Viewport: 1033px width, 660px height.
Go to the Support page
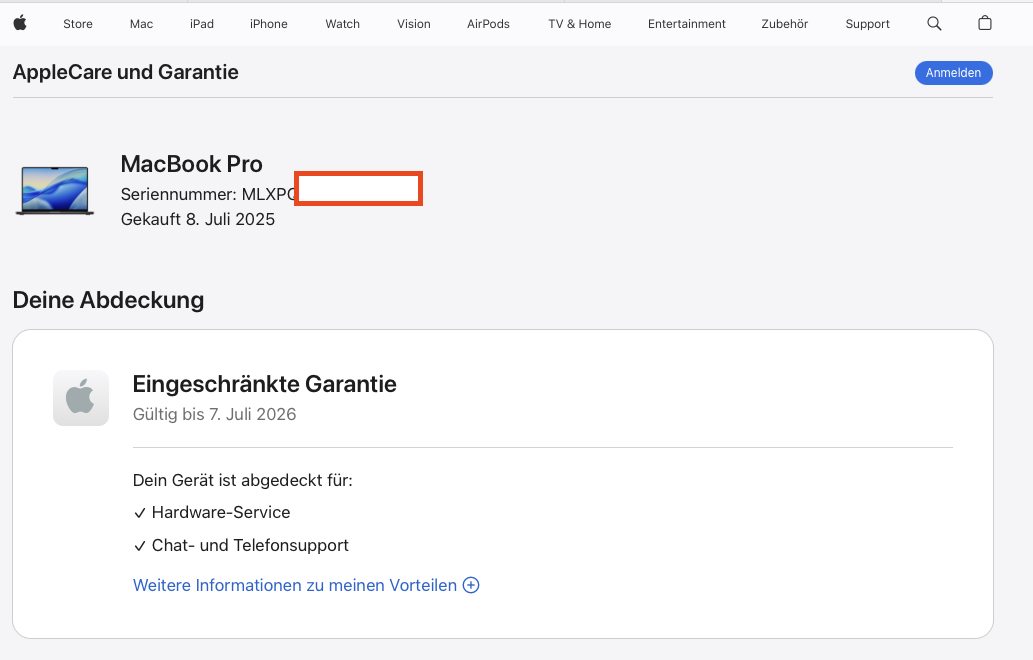click(867, 24)
